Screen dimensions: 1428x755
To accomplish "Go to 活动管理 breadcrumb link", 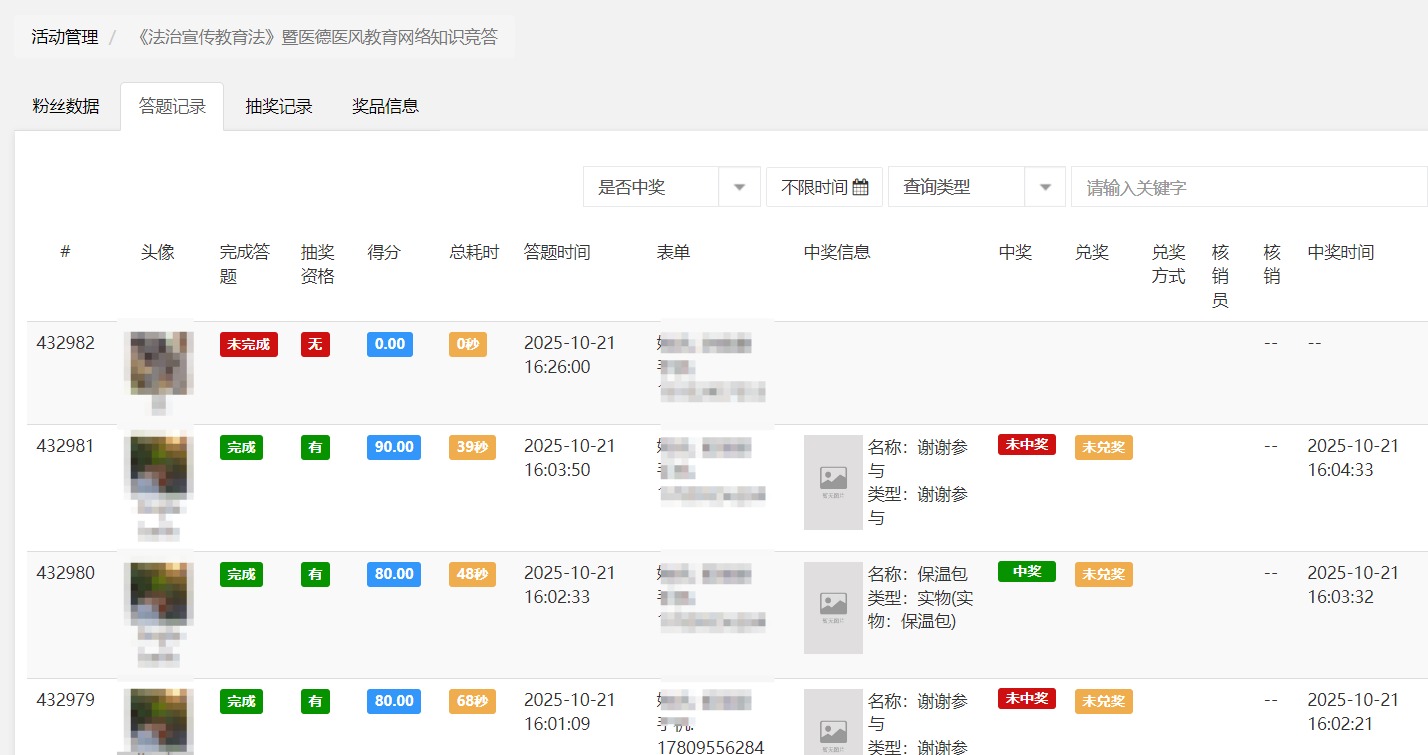I will [x=65, y=37].
